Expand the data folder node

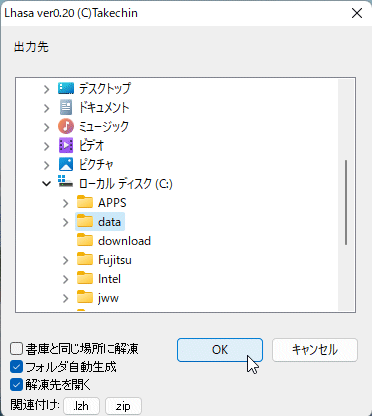tap(66, 222)
